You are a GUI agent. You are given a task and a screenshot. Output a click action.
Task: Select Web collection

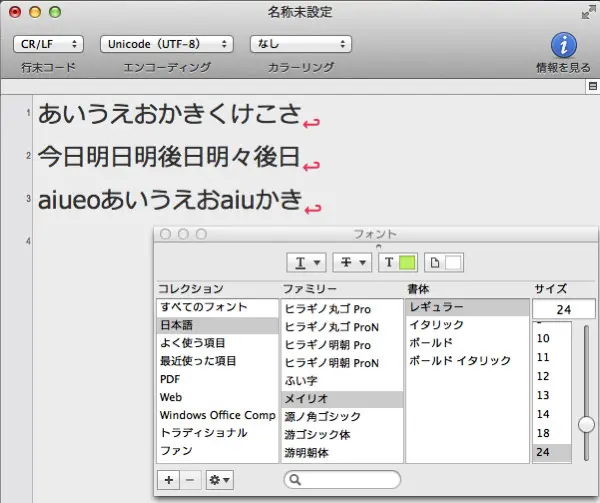(217, 397)
